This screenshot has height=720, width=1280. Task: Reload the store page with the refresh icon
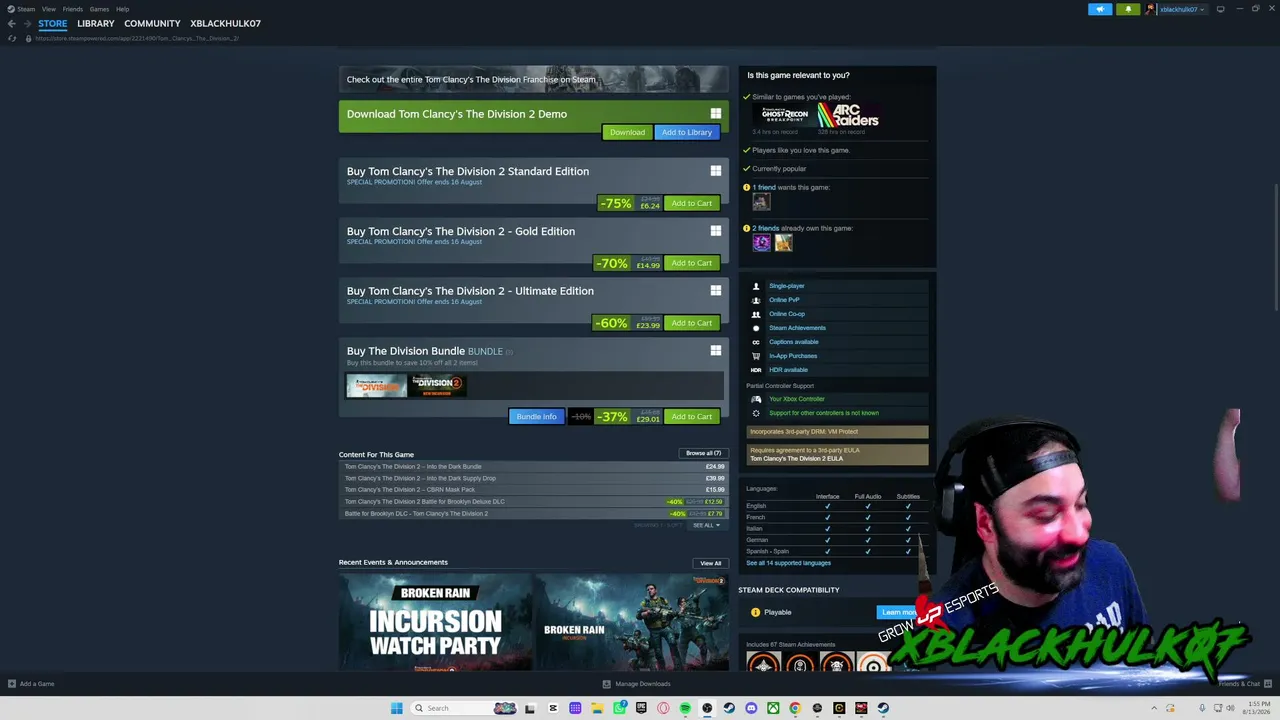pyautogui.click(x=12, y=38)
